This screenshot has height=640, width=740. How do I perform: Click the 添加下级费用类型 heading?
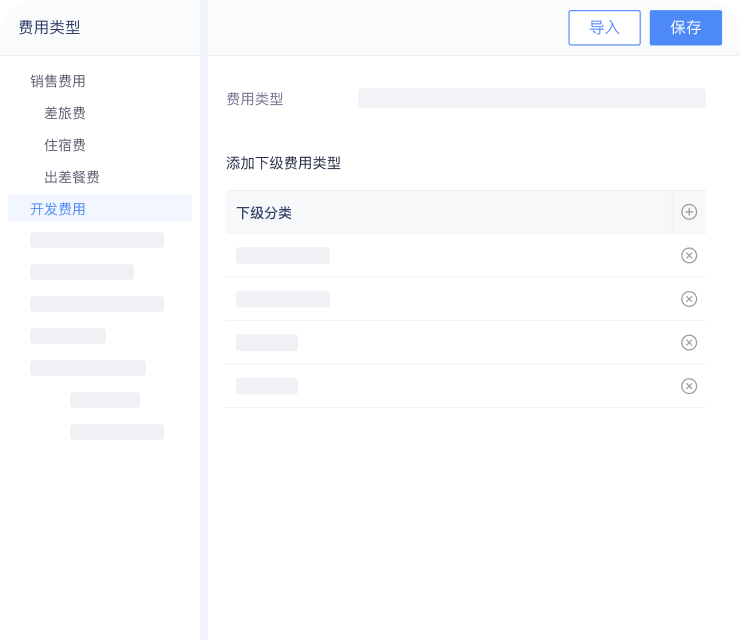pos(284,163)
